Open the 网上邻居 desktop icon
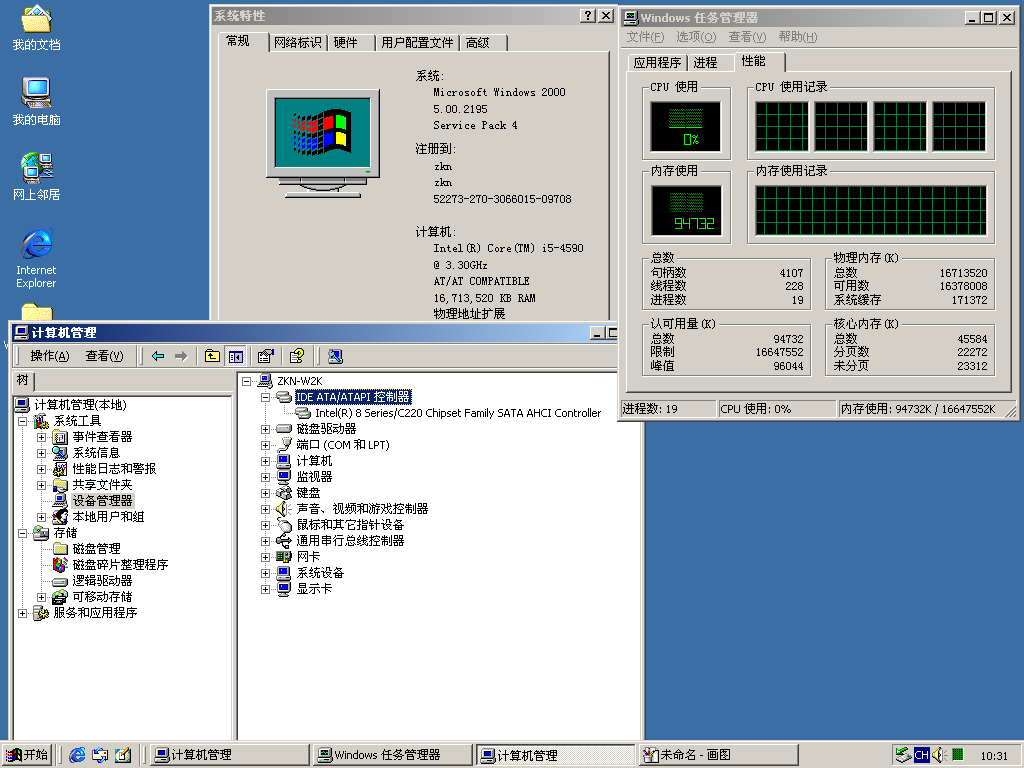Screen dimensions: 1024x768 click(36, 177)
